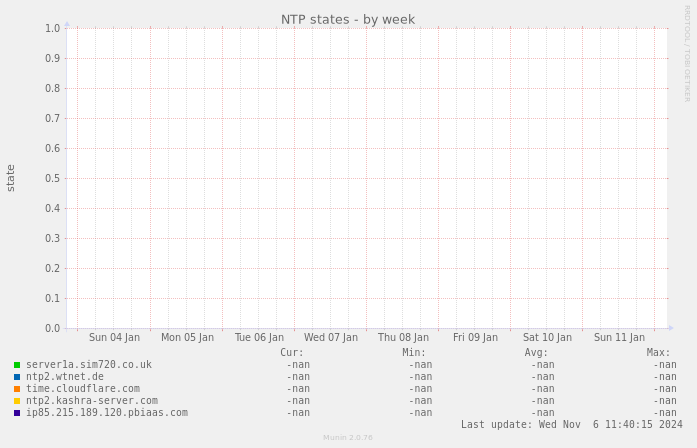This screenshot has width=697, height=448.
Task: Click the Cur value for ip85.215.189.120.pbiaas.com
Action: [298, 413]
